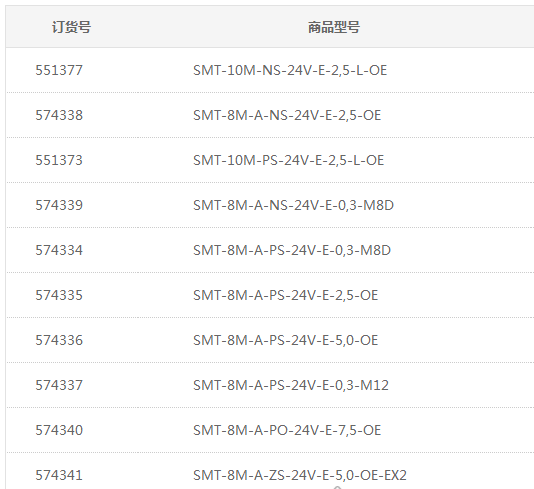Select order number 574340
This screenshot has height=489, width=534.
(59, 430)
